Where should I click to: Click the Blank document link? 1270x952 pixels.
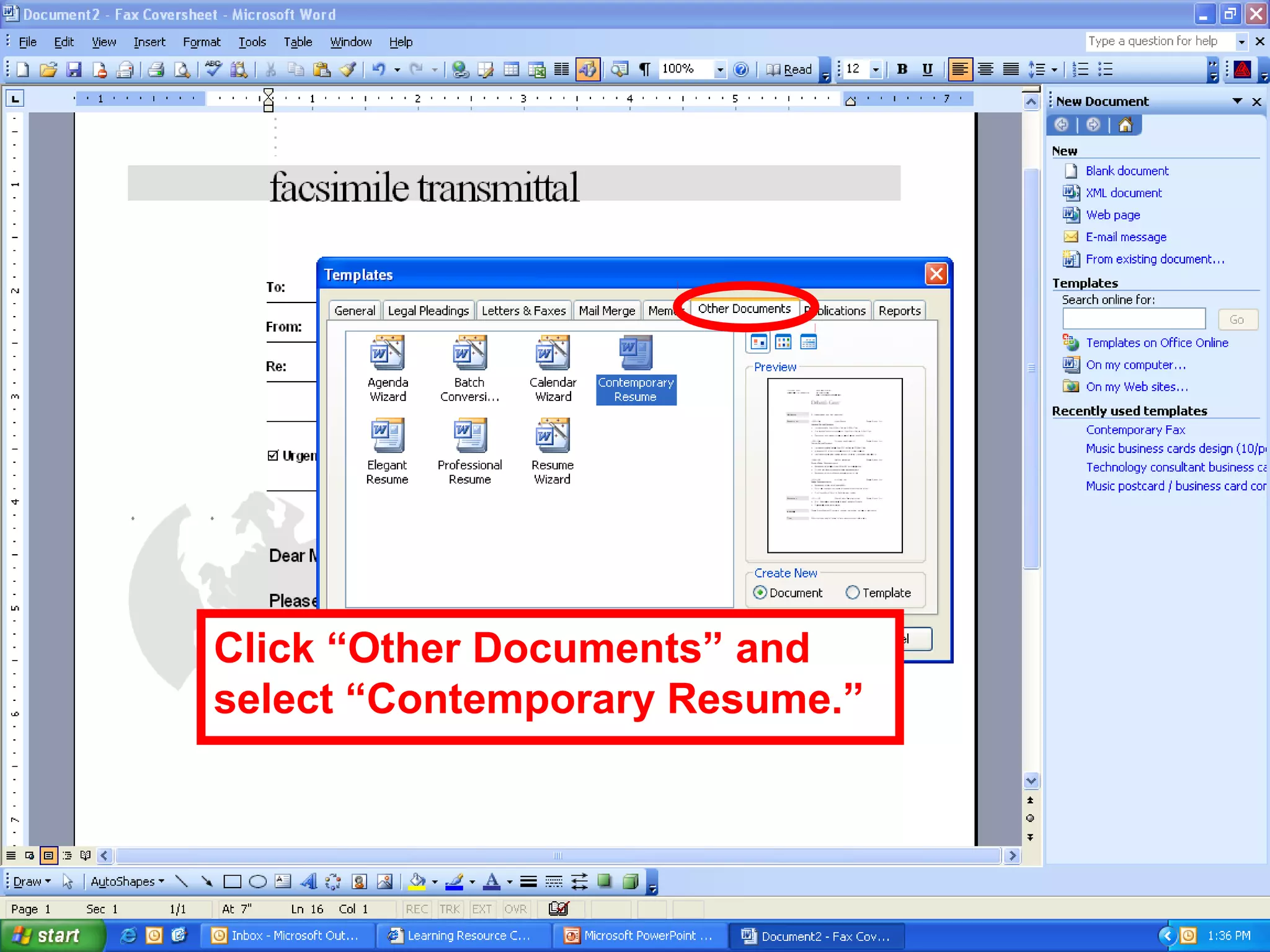(1127, 171)
